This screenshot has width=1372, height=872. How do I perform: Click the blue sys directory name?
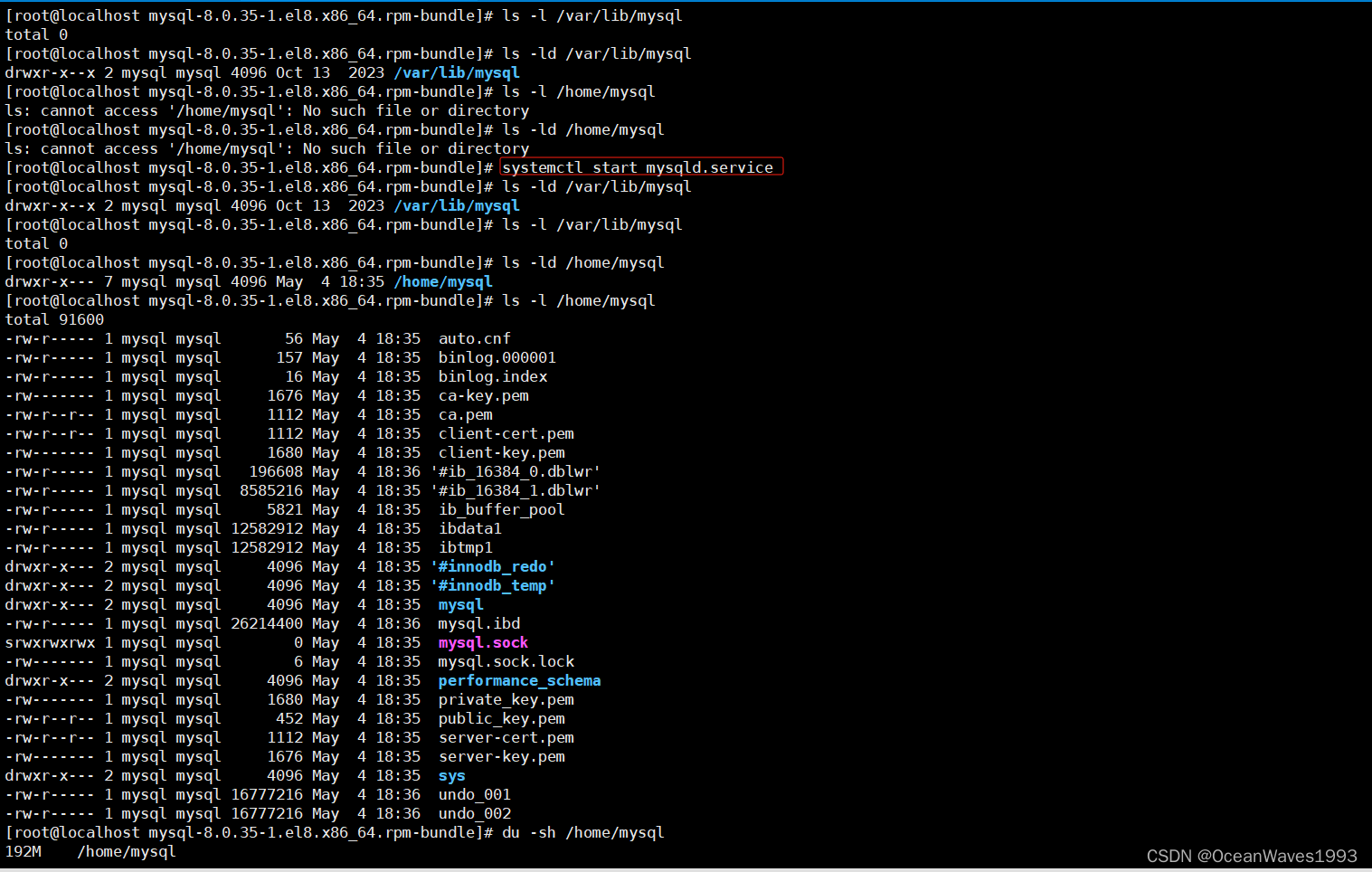click(452, 775)
